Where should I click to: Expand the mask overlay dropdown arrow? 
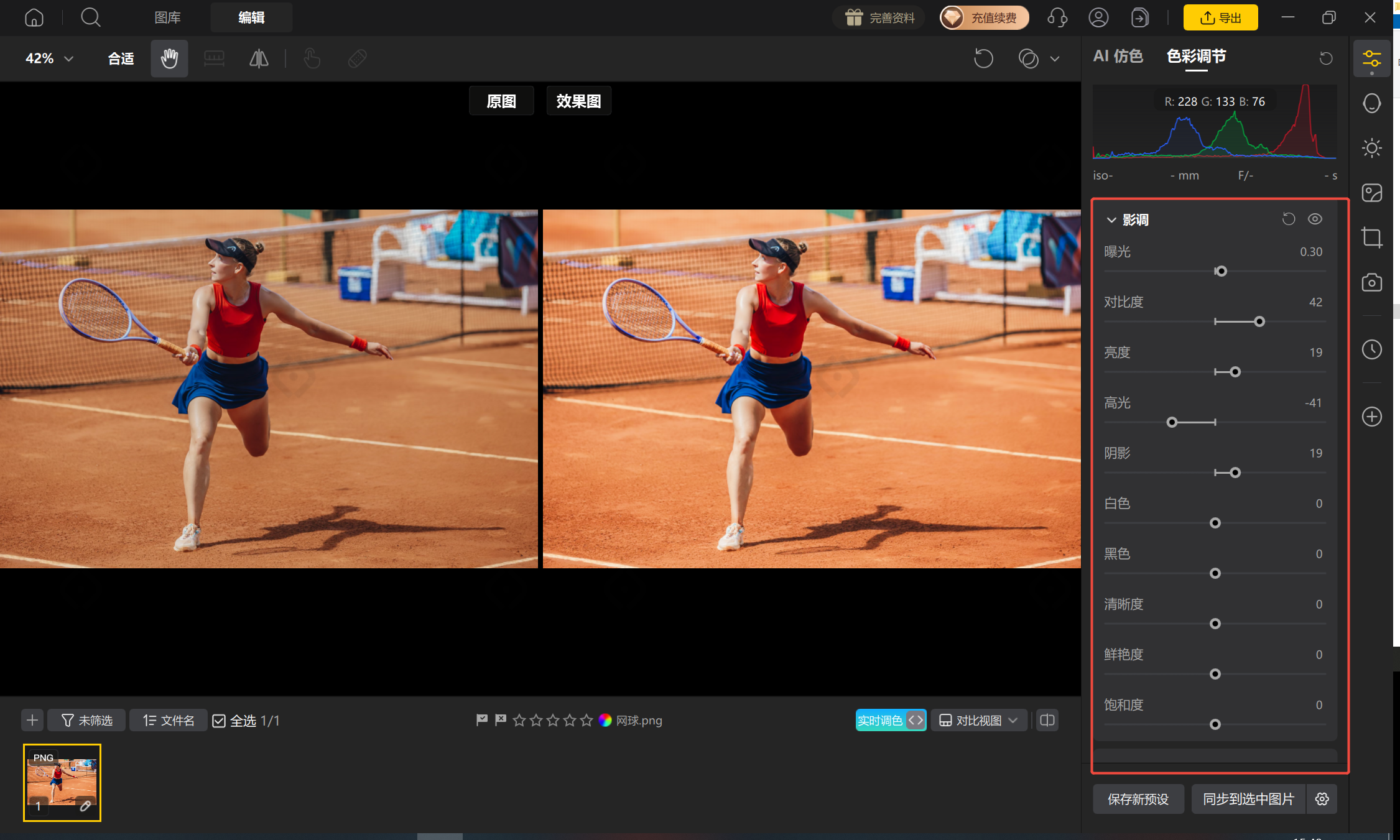pos(1055,58)
